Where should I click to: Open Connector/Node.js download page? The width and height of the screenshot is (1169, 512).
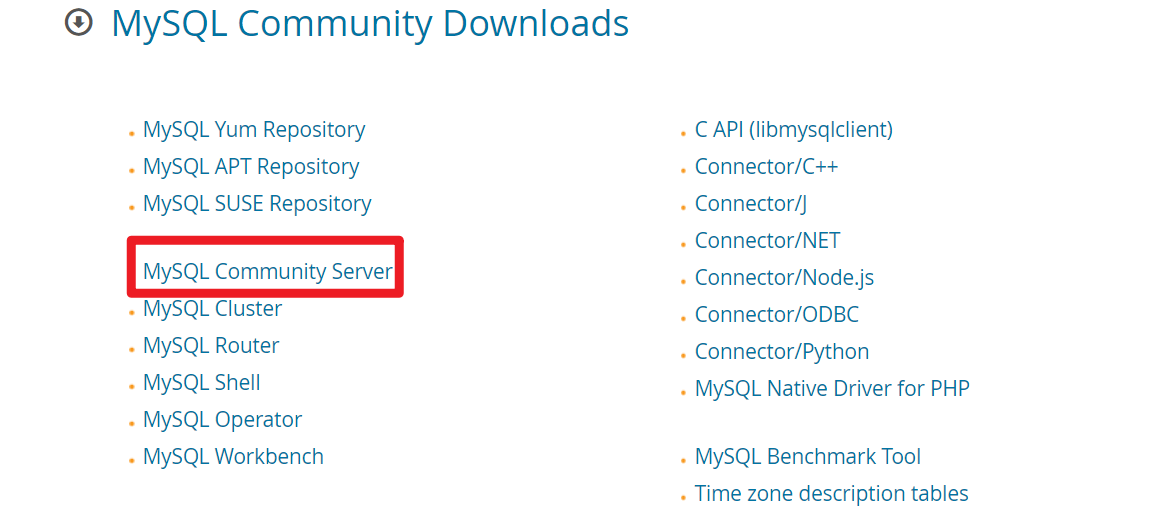tap(784, 278)
